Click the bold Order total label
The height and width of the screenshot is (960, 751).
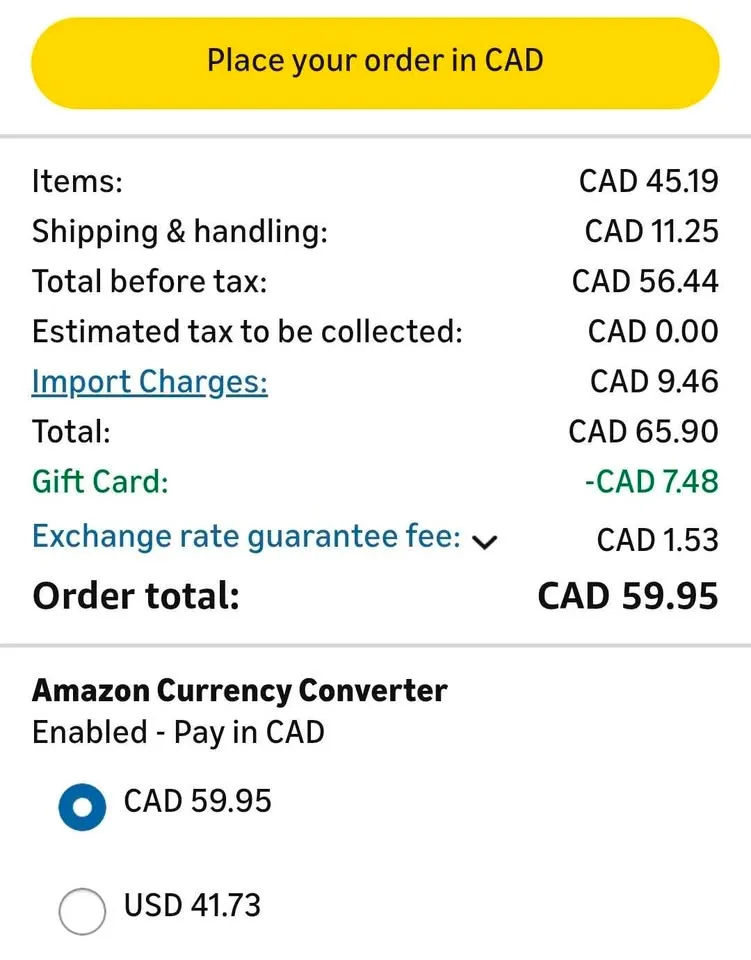136,596
